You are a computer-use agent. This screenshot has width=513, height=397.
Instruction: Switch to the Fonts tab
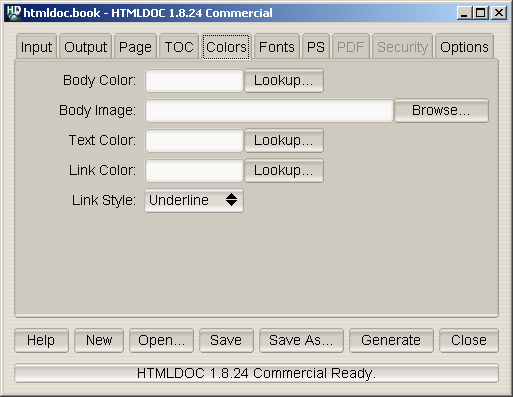(277, 47)
